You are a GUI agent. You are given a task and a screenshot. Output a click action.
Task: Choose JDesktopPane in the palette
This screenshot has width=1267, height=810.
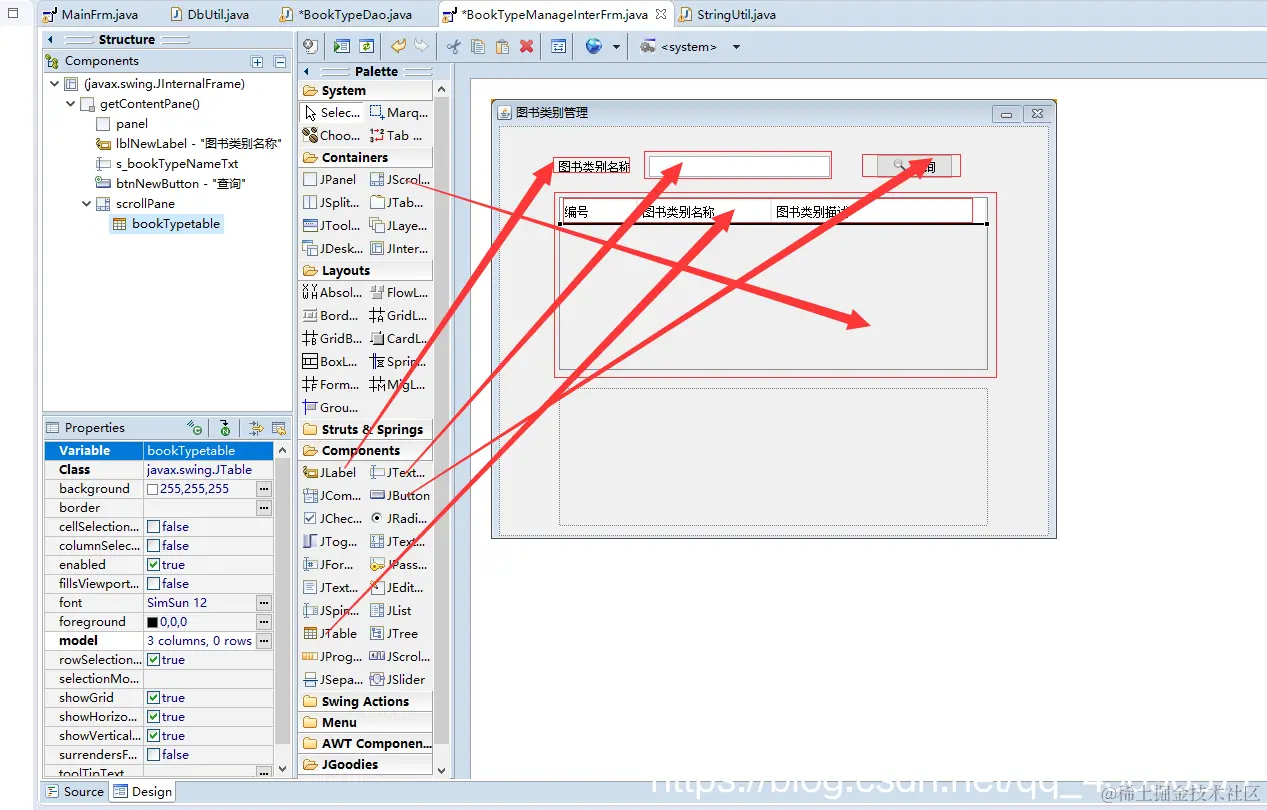pyautogui.click(x=332, y=249)
